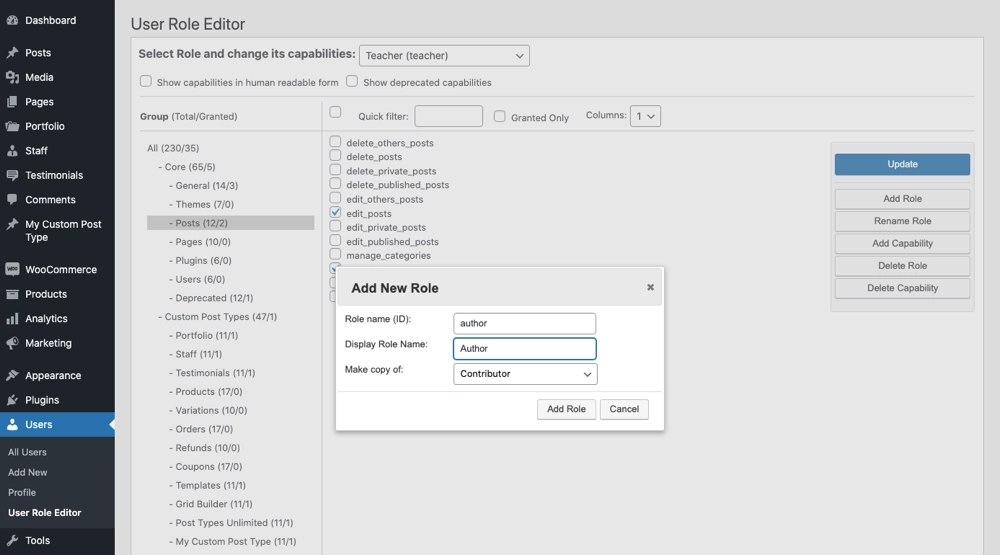Open Media via its sidebar icon
The image size is (1000, 555).
[12, 77]
